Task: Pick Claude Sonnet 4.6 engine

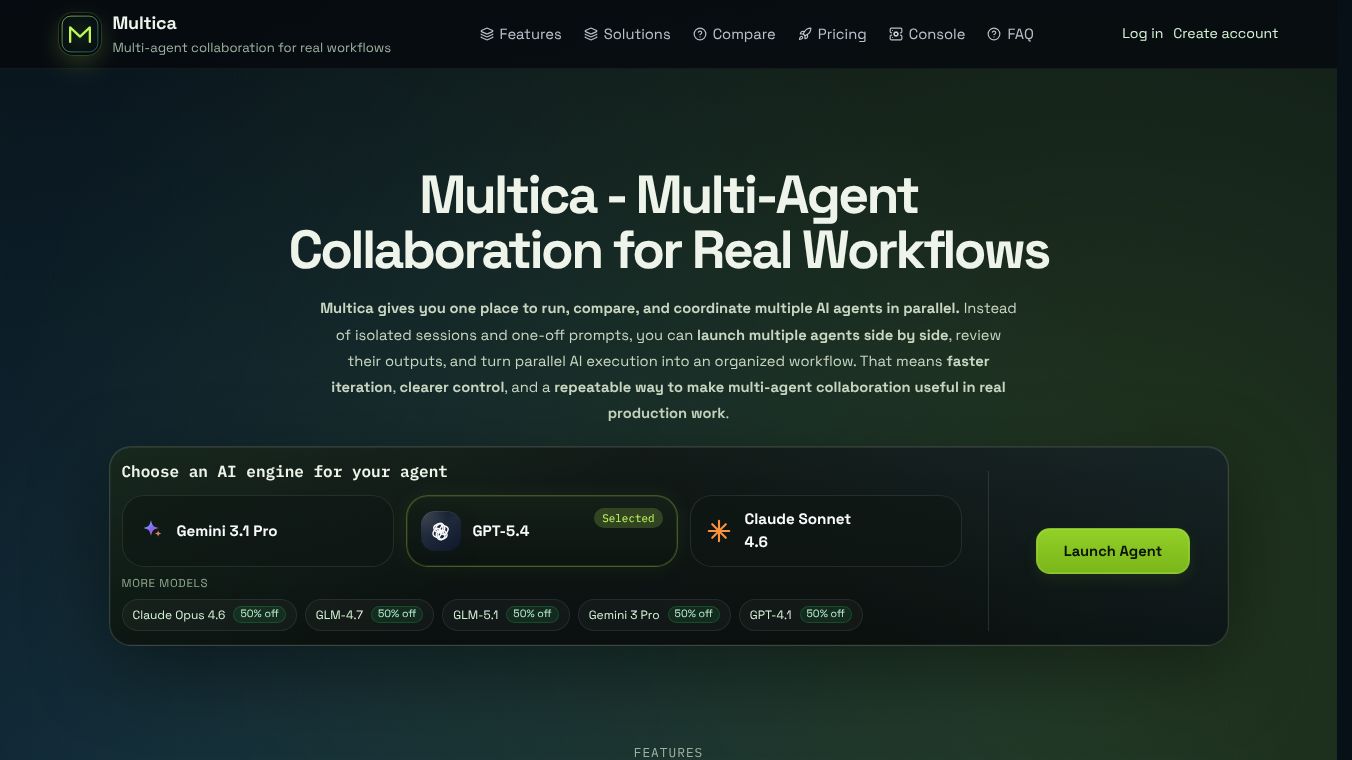Action: pyautogui.click(x=826, y=531)
